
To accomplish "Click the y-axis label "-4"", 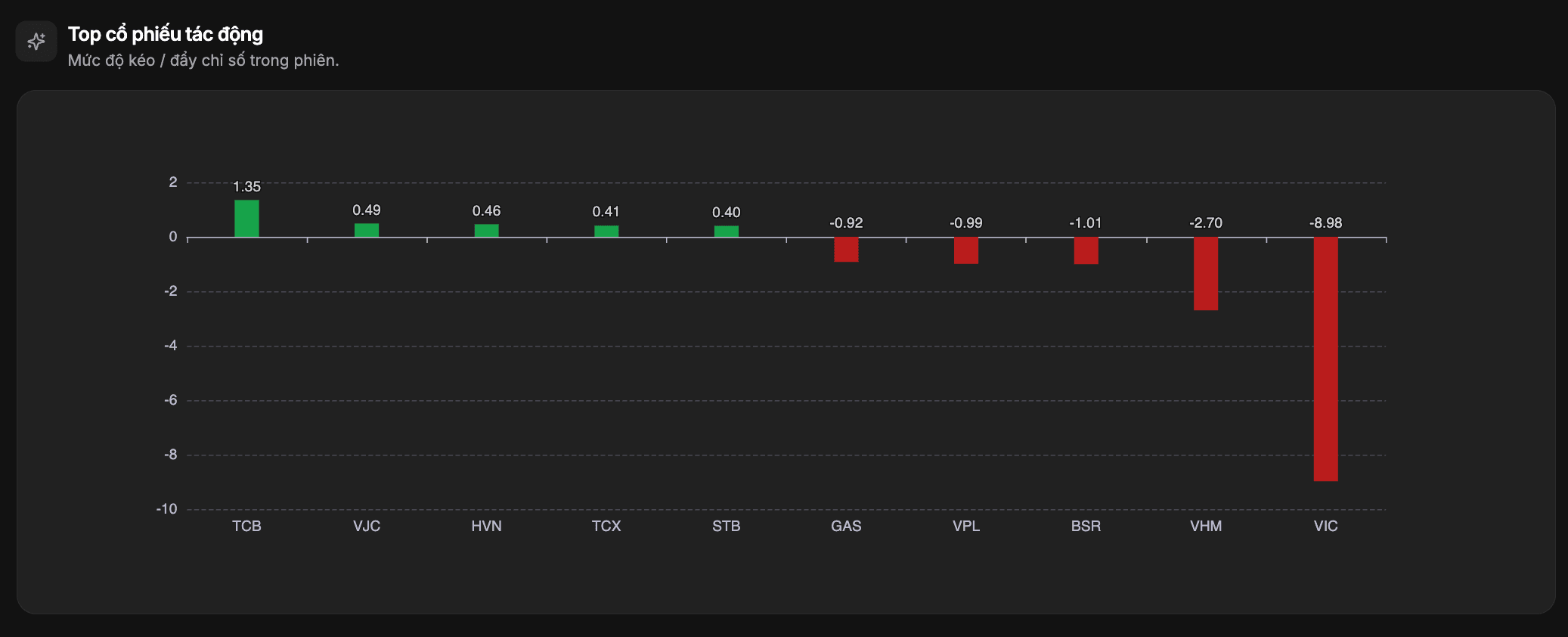I will [170, 346].
